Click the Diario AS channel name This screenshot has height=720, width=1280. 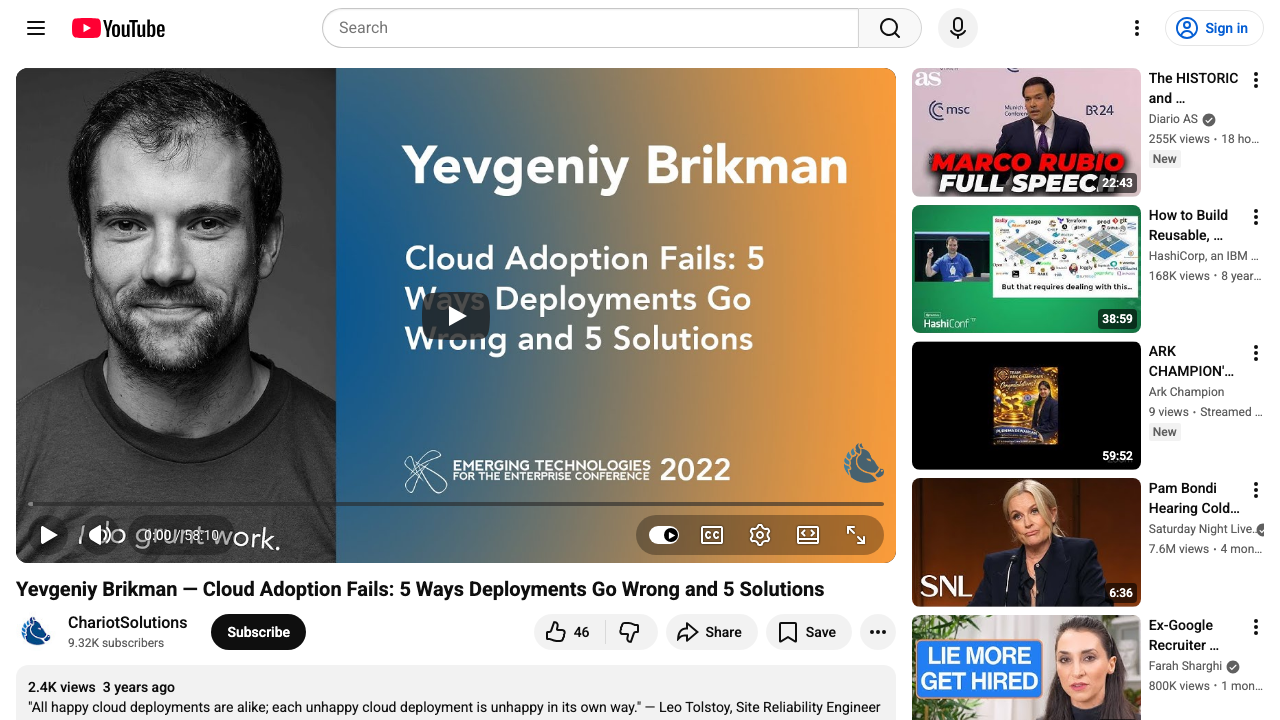(1173, 119)
